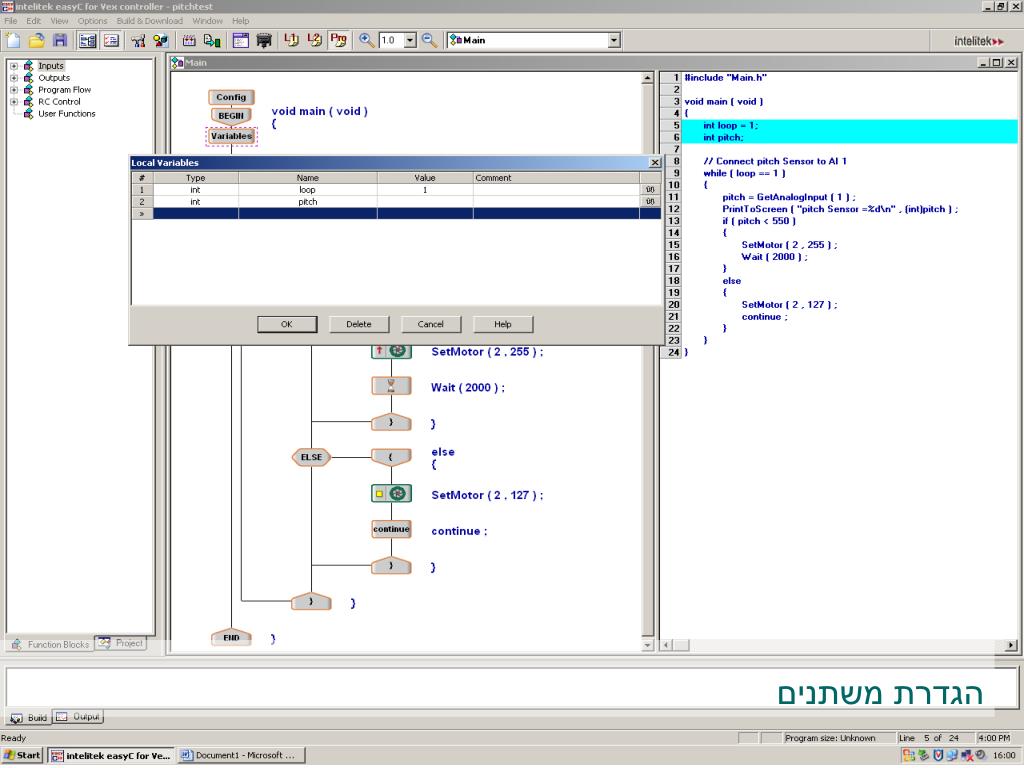Click the calendar-style toolbar icon left of the terminal icon
The height and width of the screenshot is (768, 1024).
click(189, 40)
